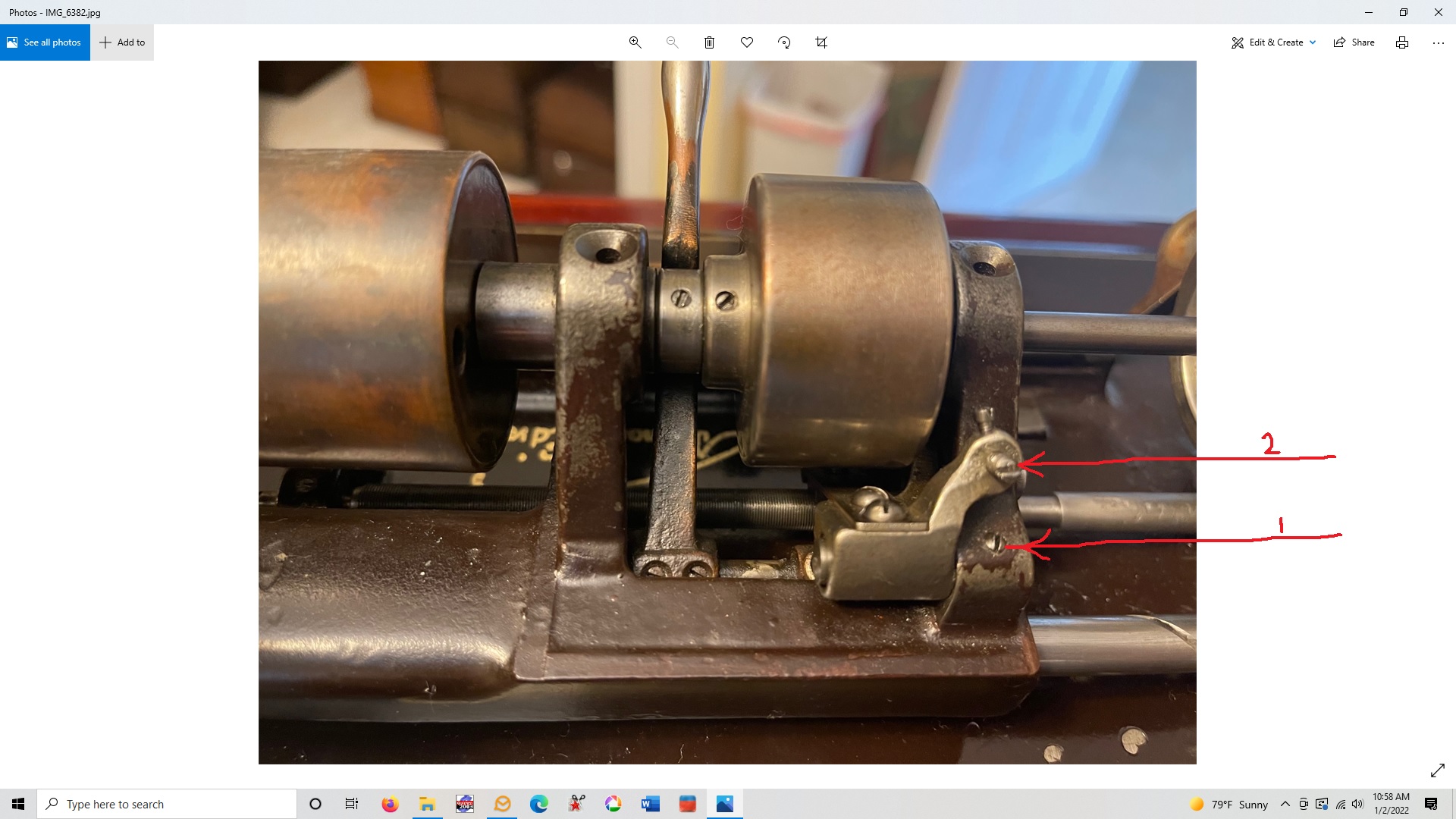Open the Task View icon
The width and height of the screenshot is (1456, 819).
tap(352, 804)
